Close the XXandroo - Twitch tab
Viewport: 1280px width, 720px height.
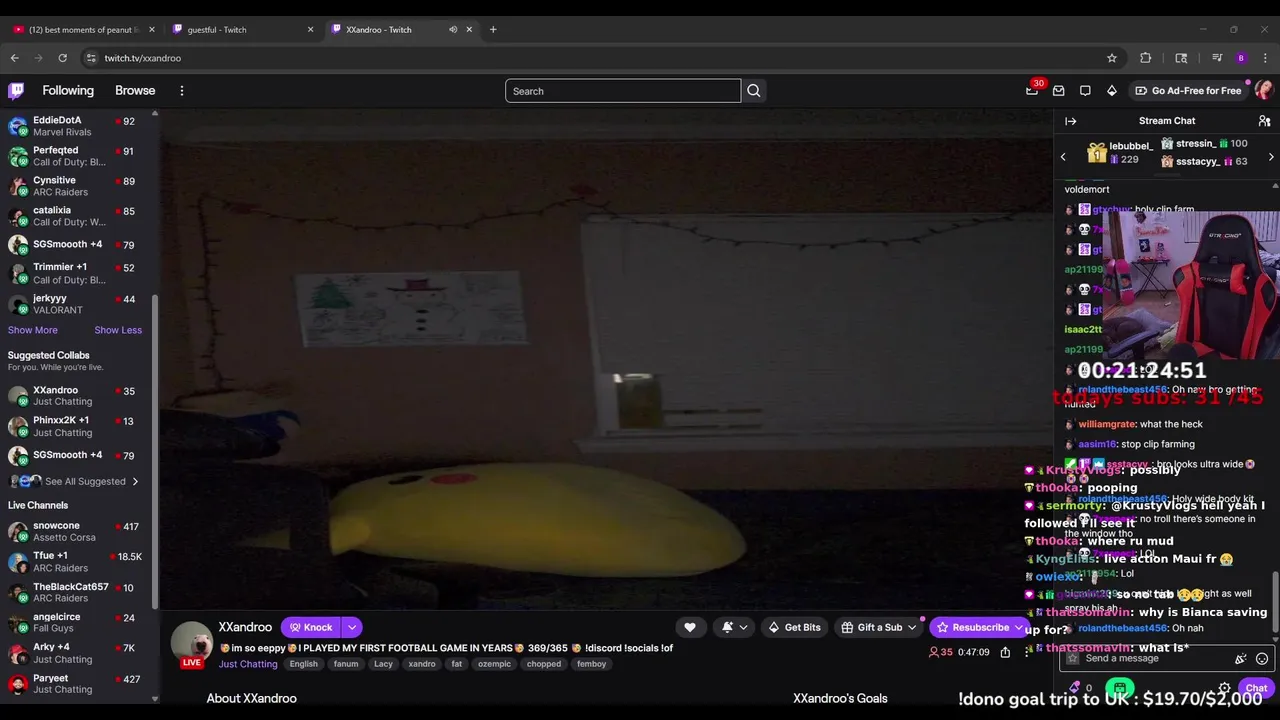(x=469, y=29)
